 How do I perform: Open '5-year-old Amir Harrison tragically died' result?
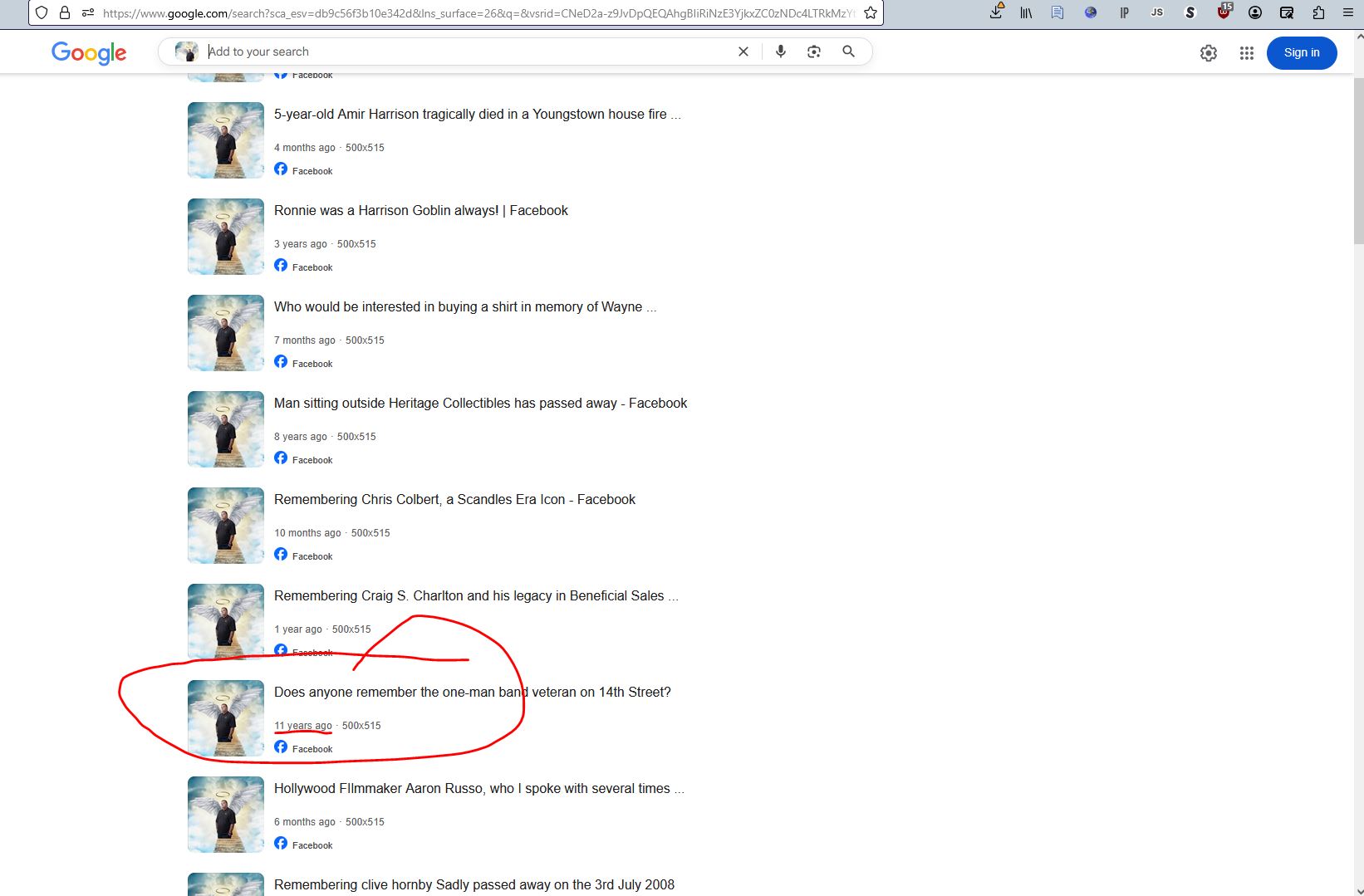478,115
